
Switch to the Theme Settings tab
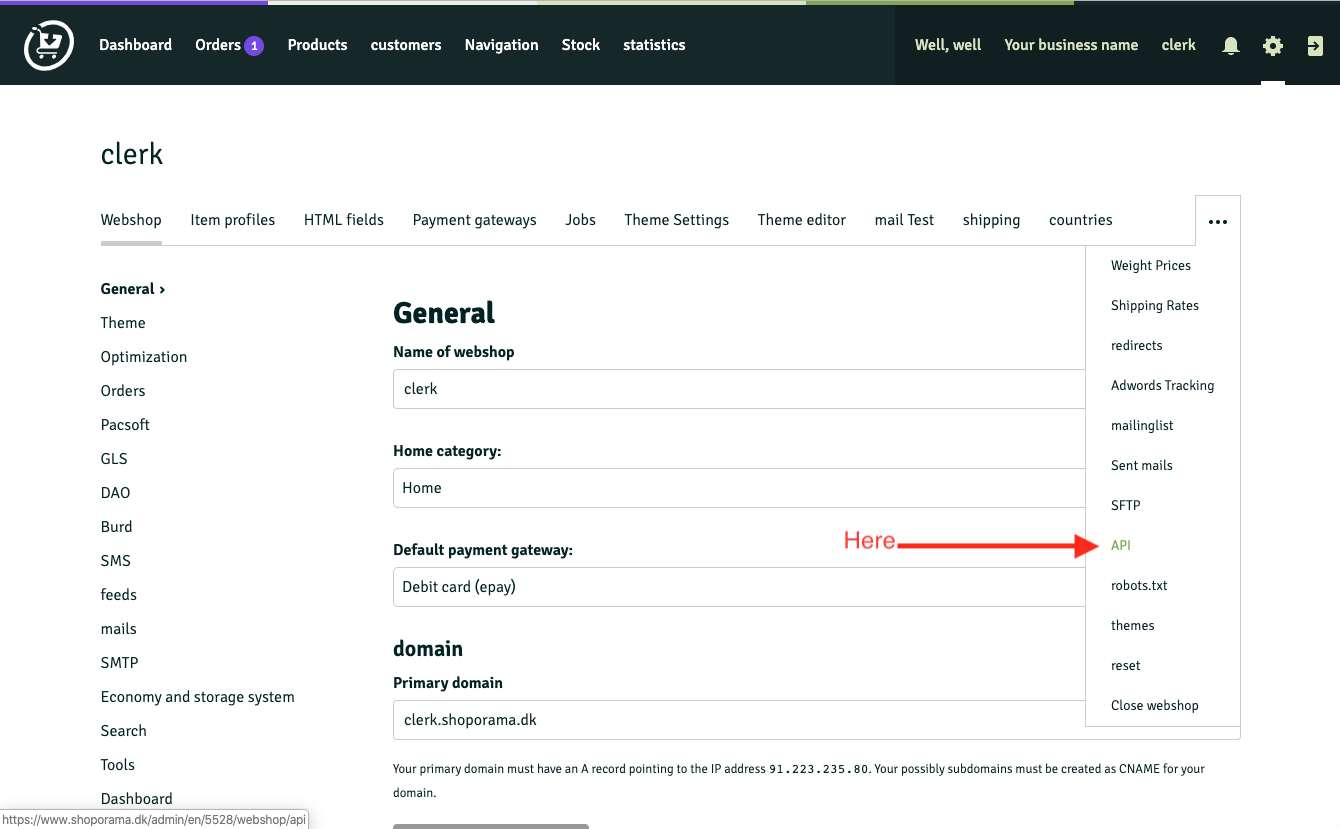pyautogui.click(x=676, y=220)
